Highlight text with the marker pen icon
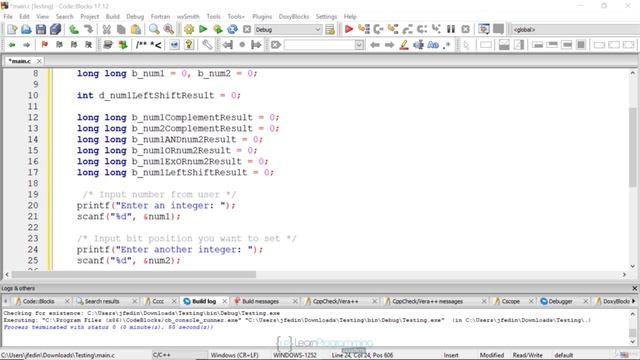Screen dimensions: 640x360 [x=404, y=44]
